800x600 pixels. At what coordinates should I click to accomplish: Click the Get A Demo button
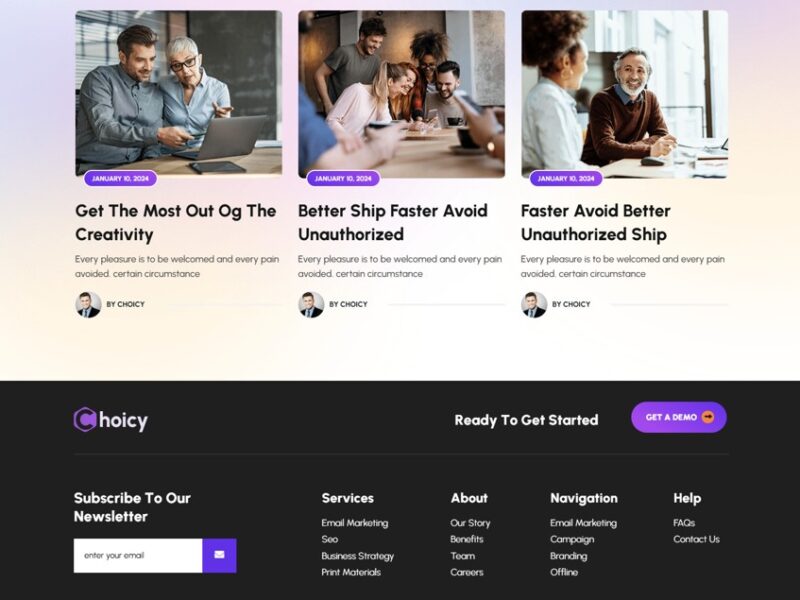tap(679, 417)
